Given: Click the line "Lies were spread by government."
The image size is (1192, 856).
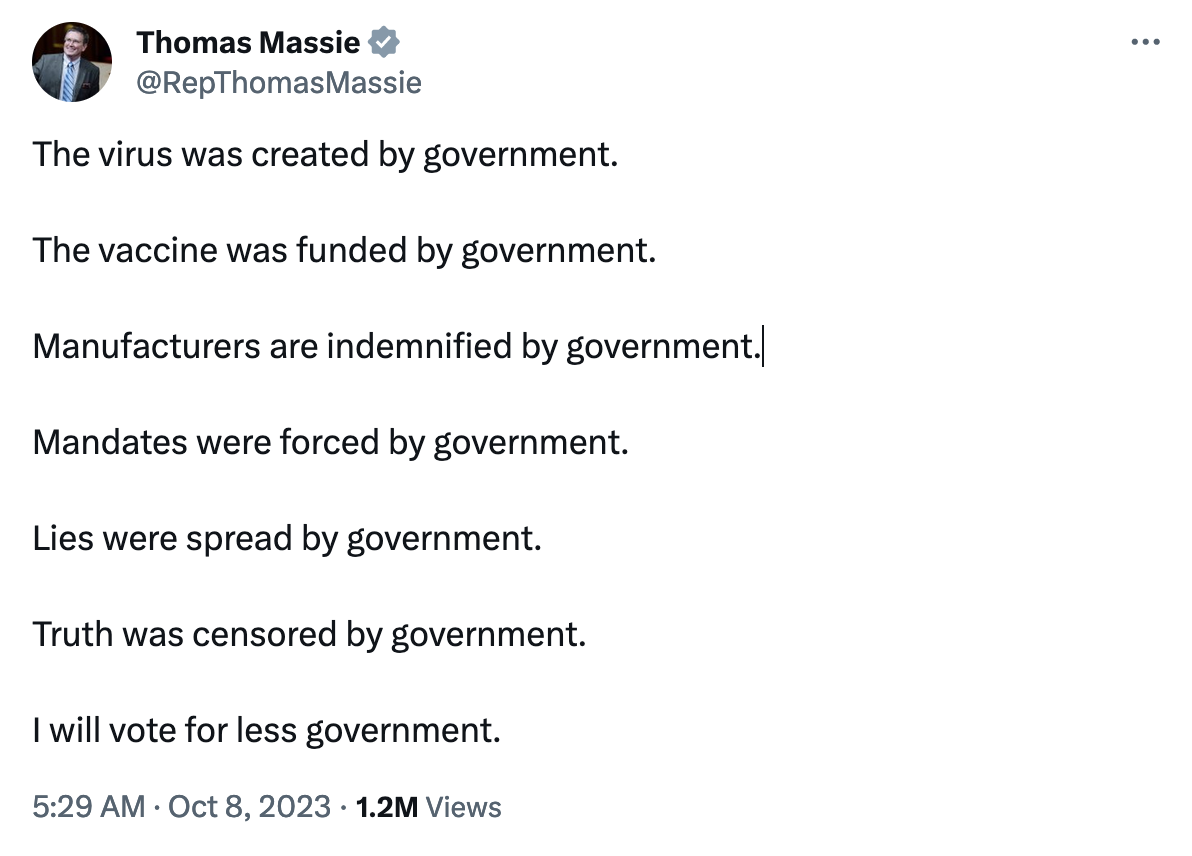Looking at the screenshot, I should click(x=287, y=539).
